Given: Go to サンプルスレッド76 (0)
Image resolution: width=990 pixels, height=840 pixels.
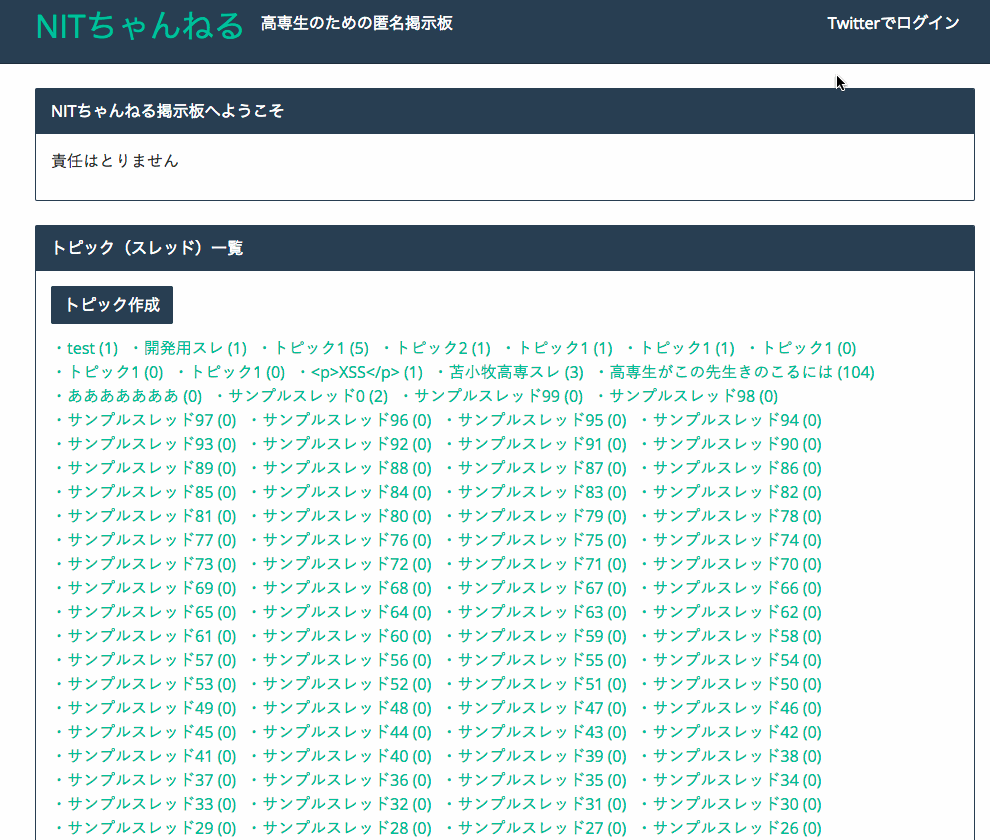Looking at the screenshot, I should [x=347, y=540].
